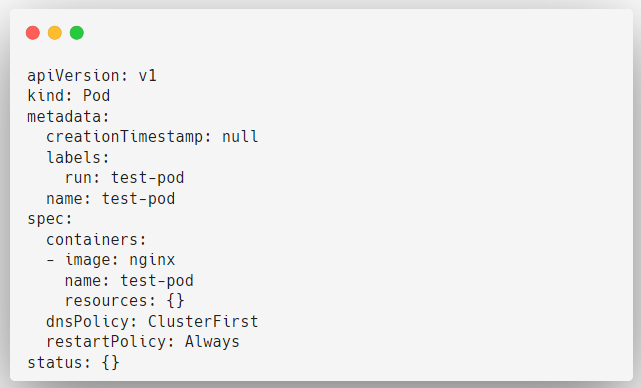Click the green maximize dot

pos(77,33)
